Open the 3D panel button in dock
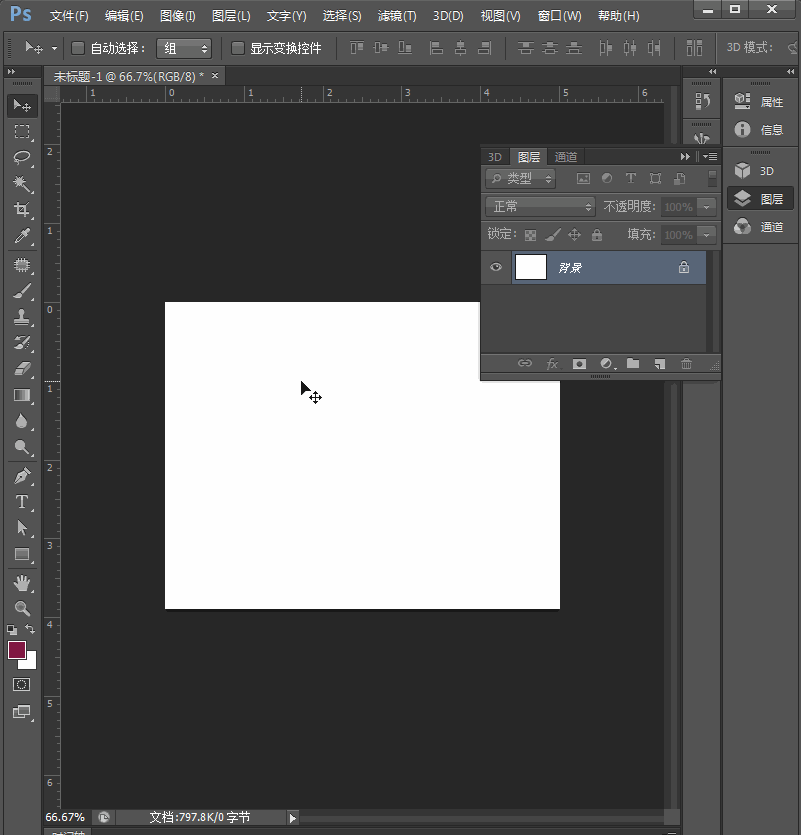This screenshot has width=801, height=835. [x=760, y=170]
